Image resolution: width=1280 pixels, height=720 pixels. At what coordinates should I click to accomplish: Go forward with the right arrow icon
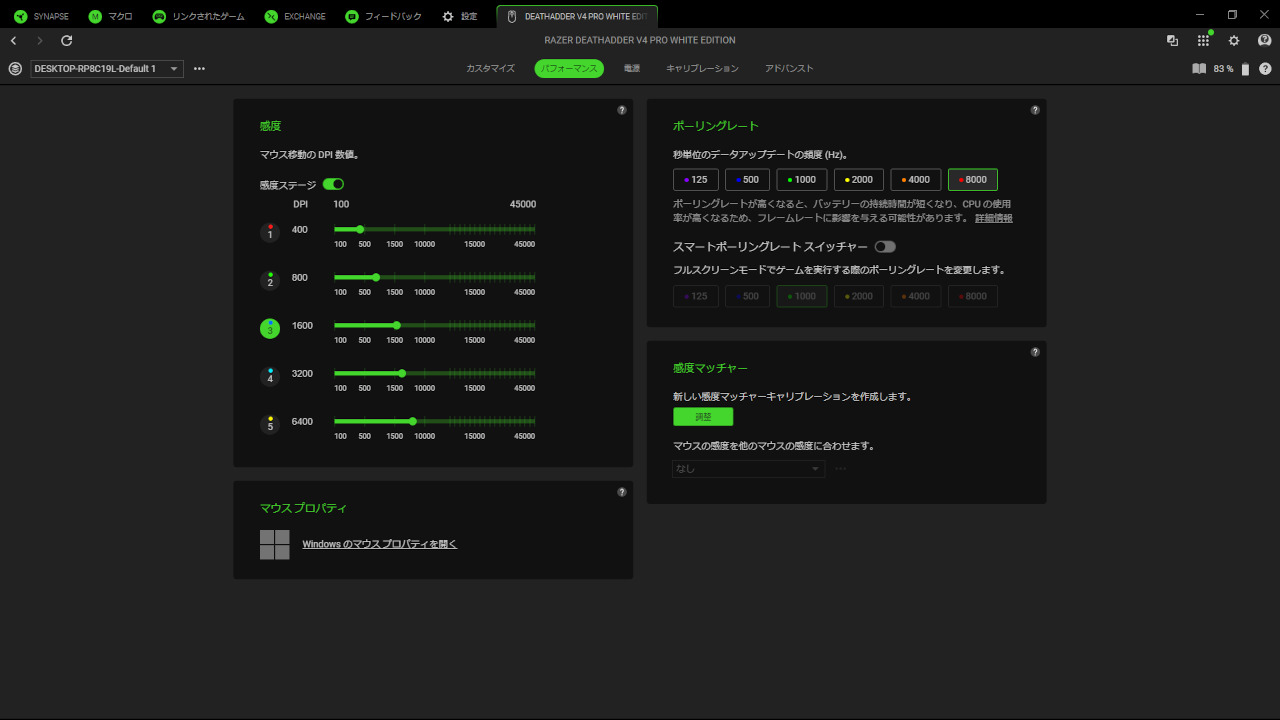[40, 41]
